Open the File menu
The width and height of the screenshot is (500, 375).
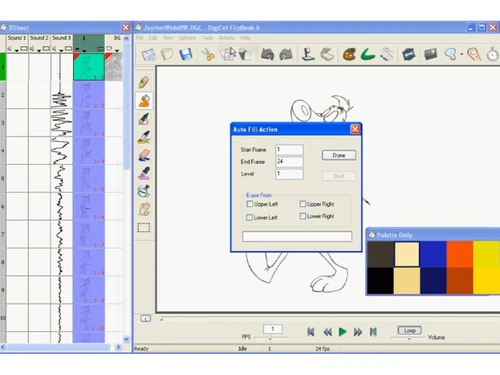click(x=139, y=38)
